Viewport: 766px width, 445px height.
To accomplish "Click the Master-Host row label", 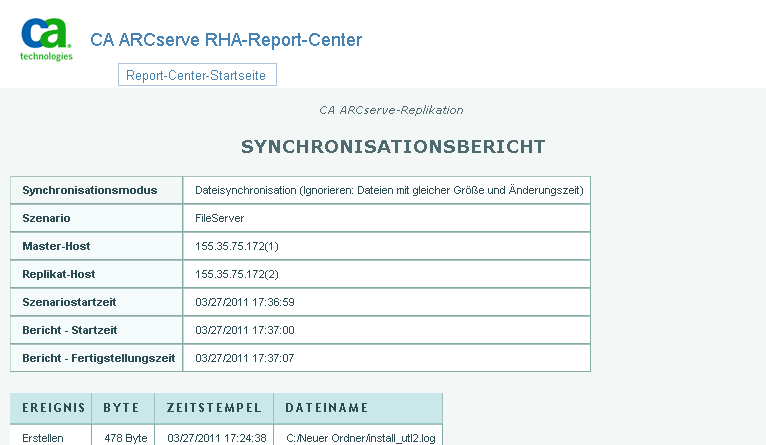I will point(59,245).
